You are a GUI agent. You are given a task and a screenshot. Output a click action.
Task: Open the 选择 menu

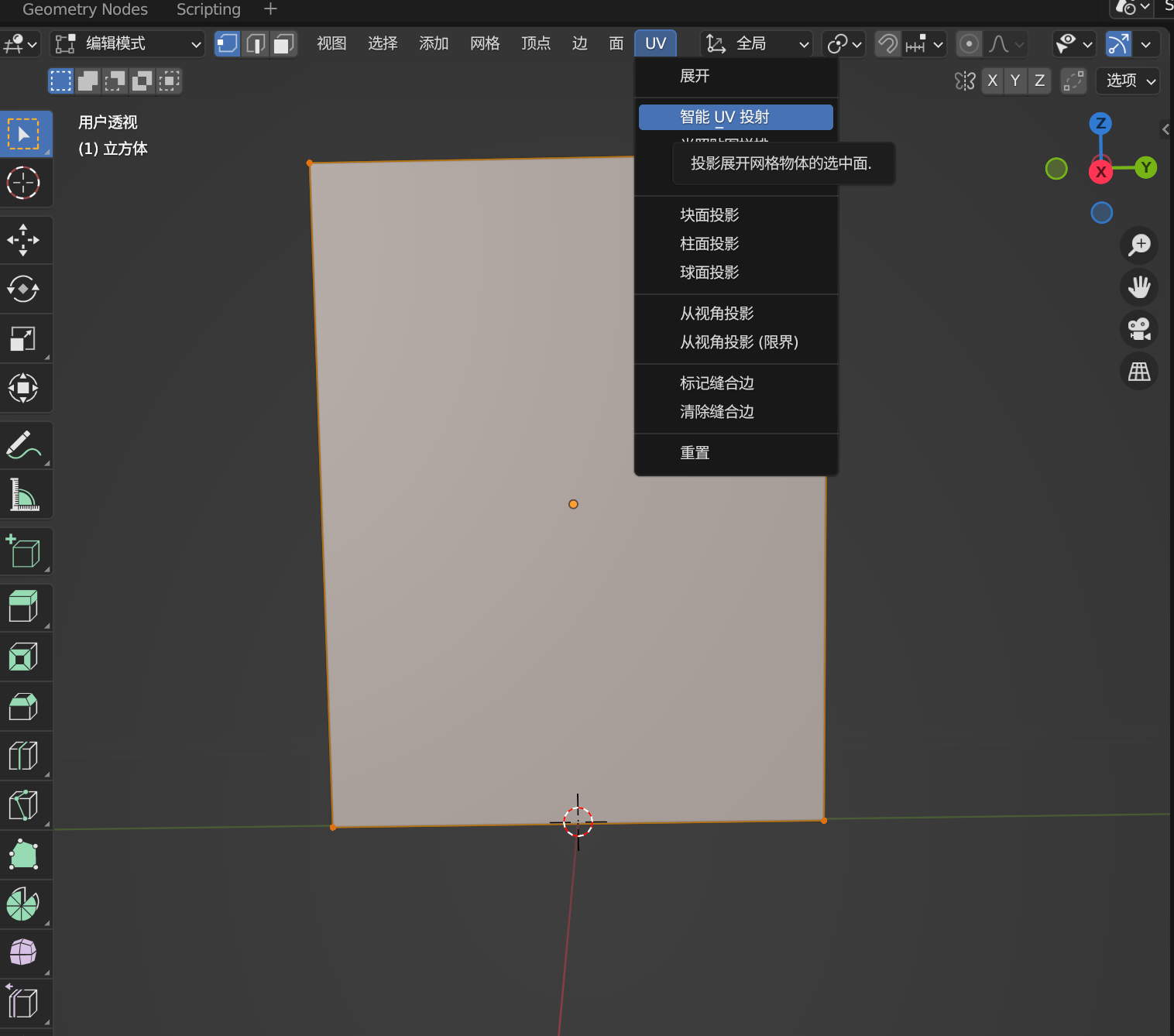pos(383,43)
